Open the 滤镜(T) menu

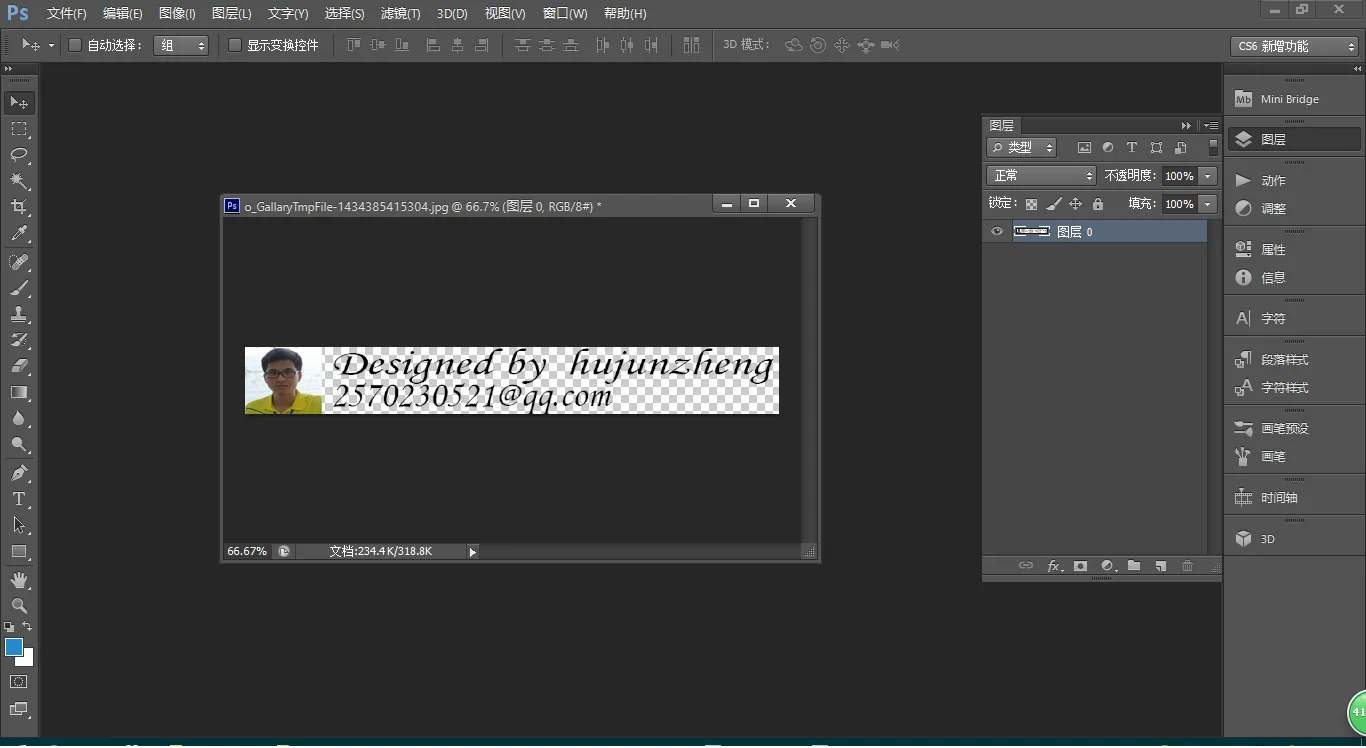pos(400,14)
